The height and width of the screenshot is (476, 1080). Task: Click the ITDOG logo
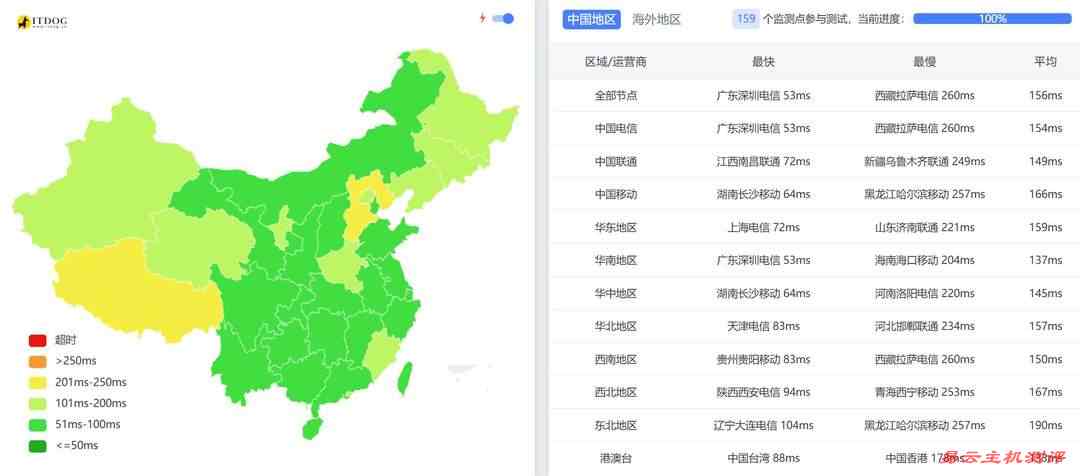42,23
